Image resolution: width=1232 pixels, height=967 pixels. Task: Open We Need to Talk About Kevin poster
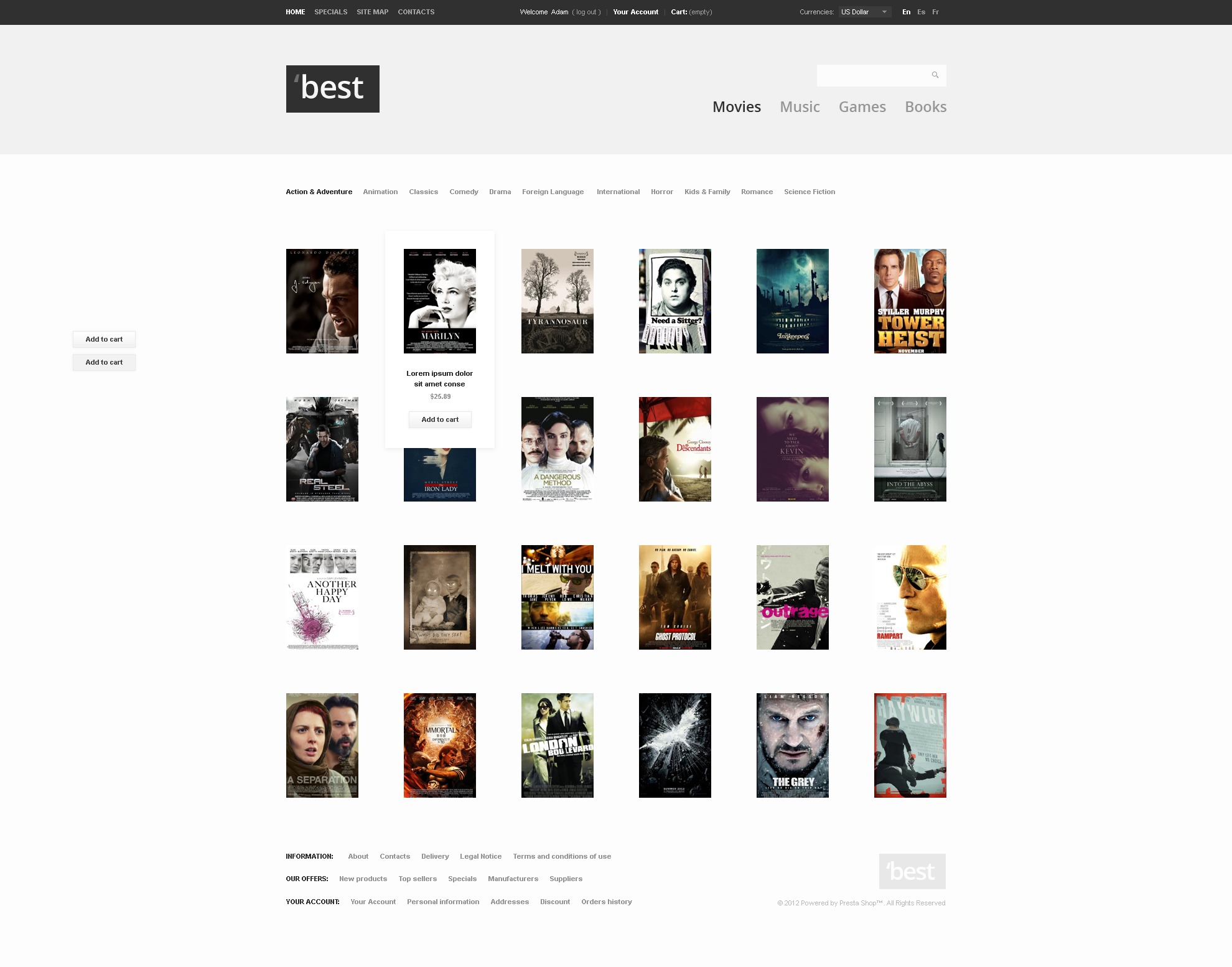(x=793, y=449)
